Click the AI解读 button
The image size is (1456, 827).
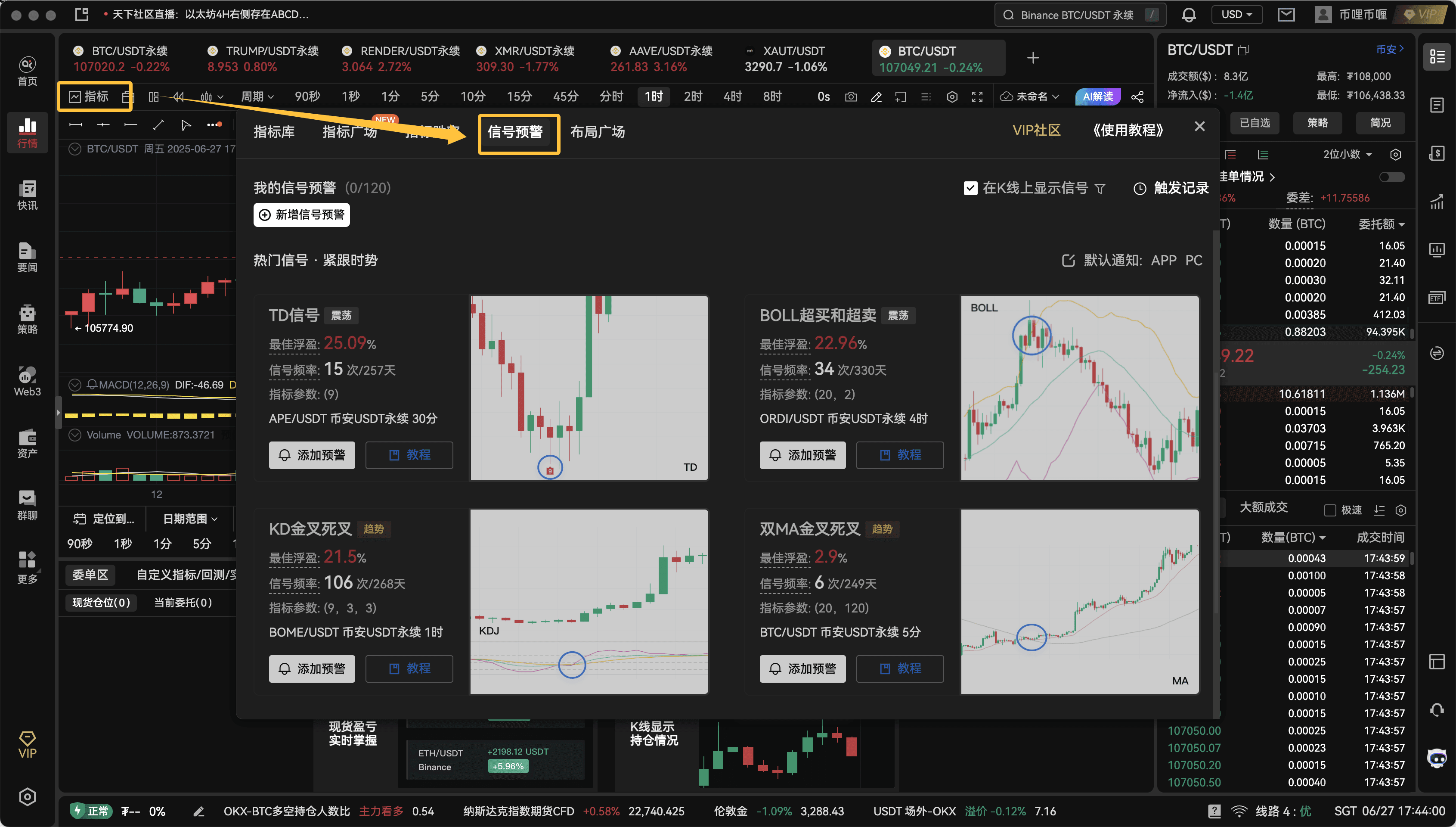click(1097, 96)
